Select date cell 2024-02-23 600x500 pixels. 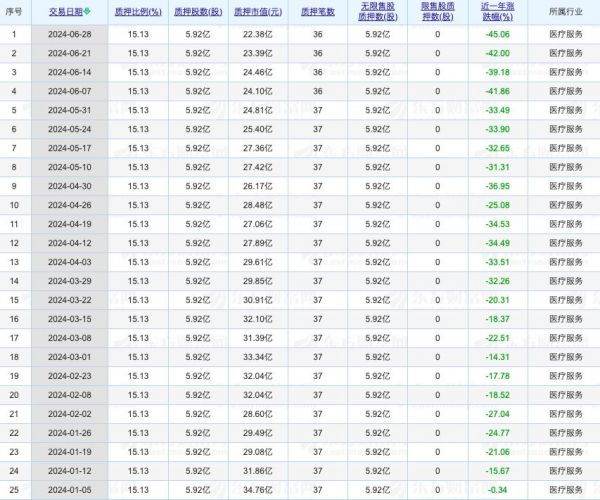pyautogui.click(x=70, y=376)
